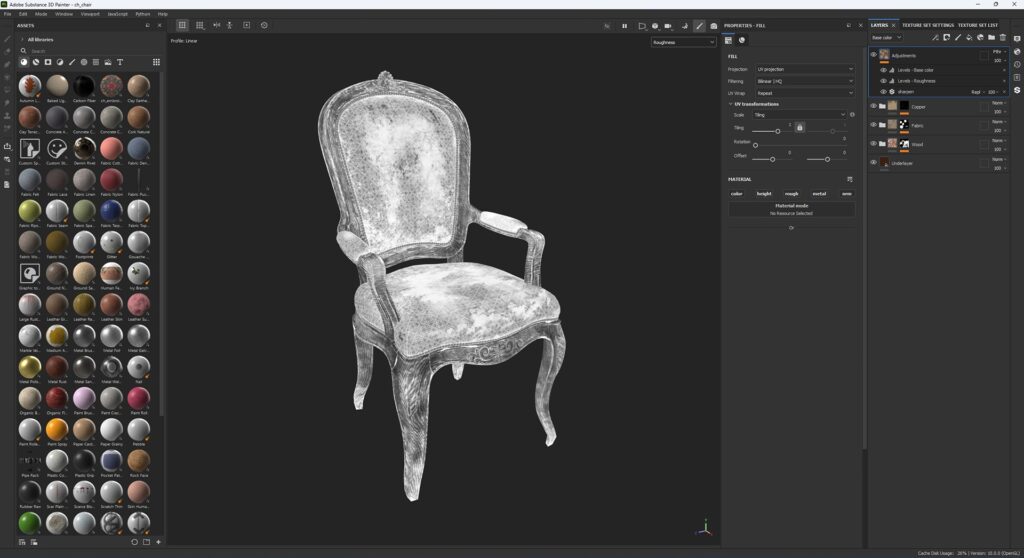
Task: Toggle the rough material channel button
Action: coord(792,194)
